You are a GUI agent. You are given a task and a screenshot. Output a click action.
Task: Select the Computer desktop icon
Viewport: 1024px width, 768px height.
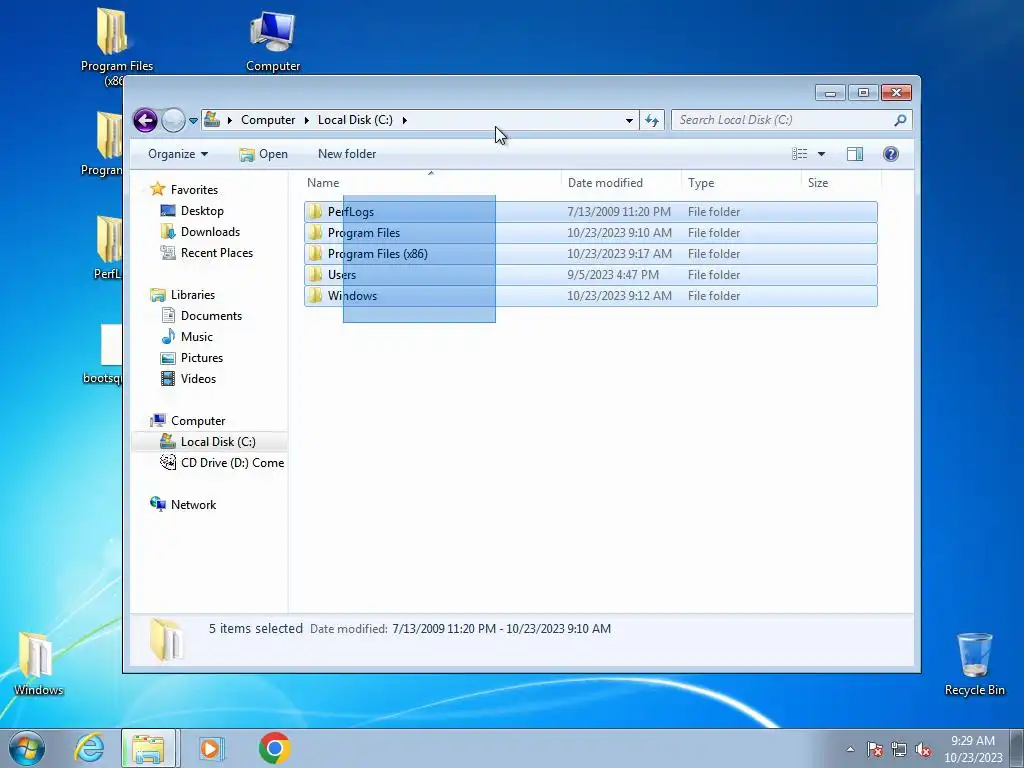(273, 40)
